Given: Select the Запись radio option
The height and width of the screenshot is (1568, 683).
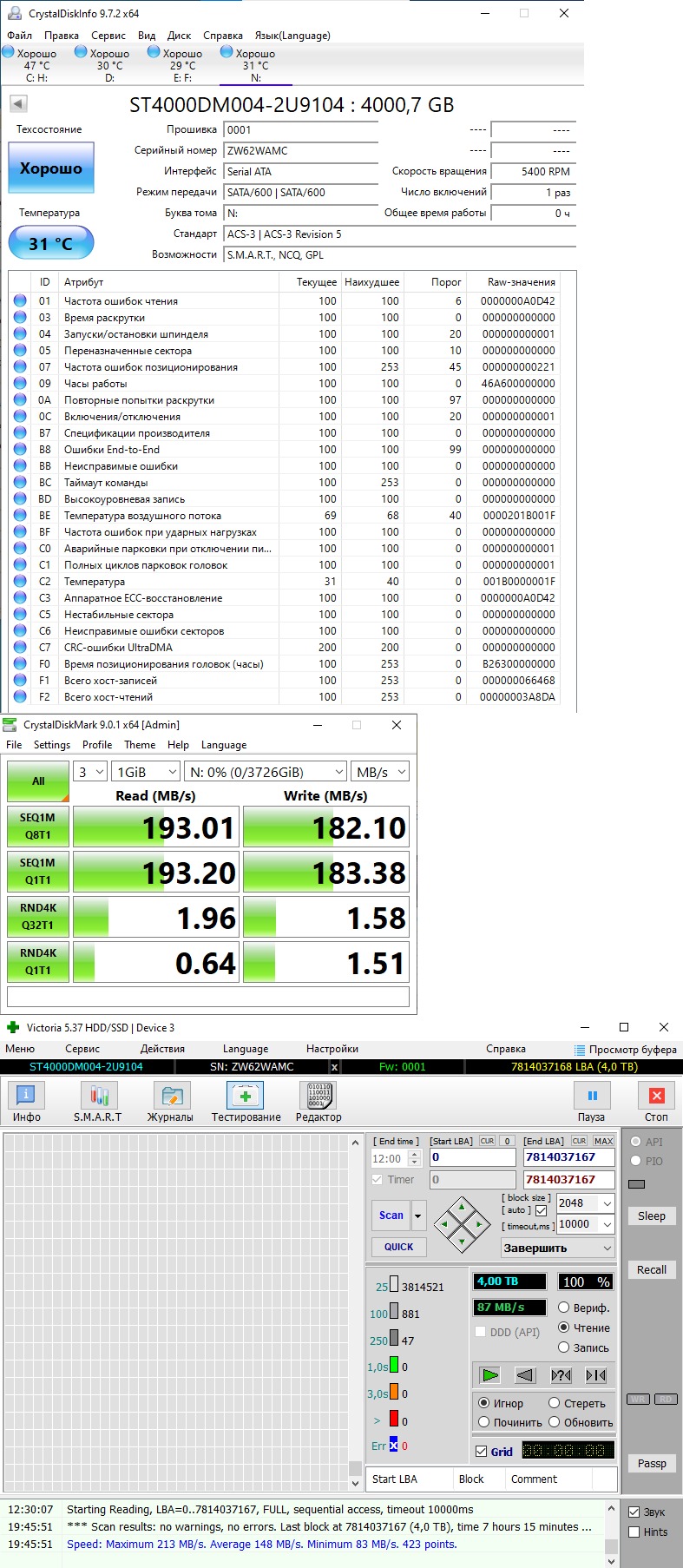Looking at the screenshot, I should (564, 1347).
